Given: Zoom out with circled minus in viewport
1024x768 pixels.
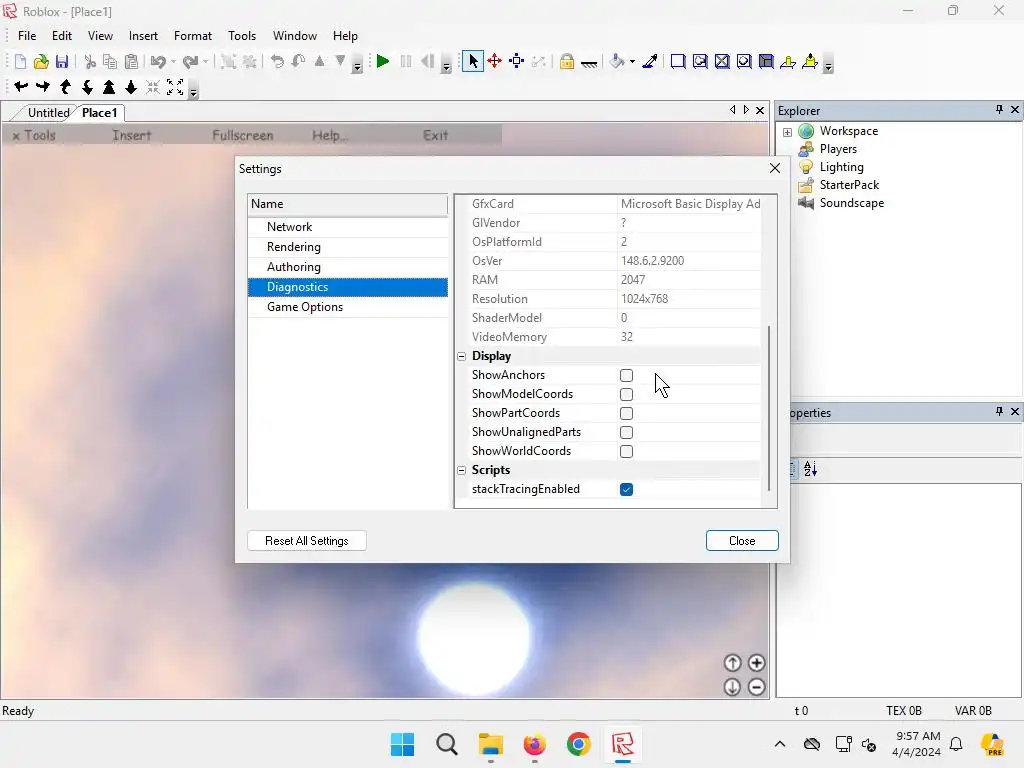Looking at the screenshot, I should (x=756, y=687).
